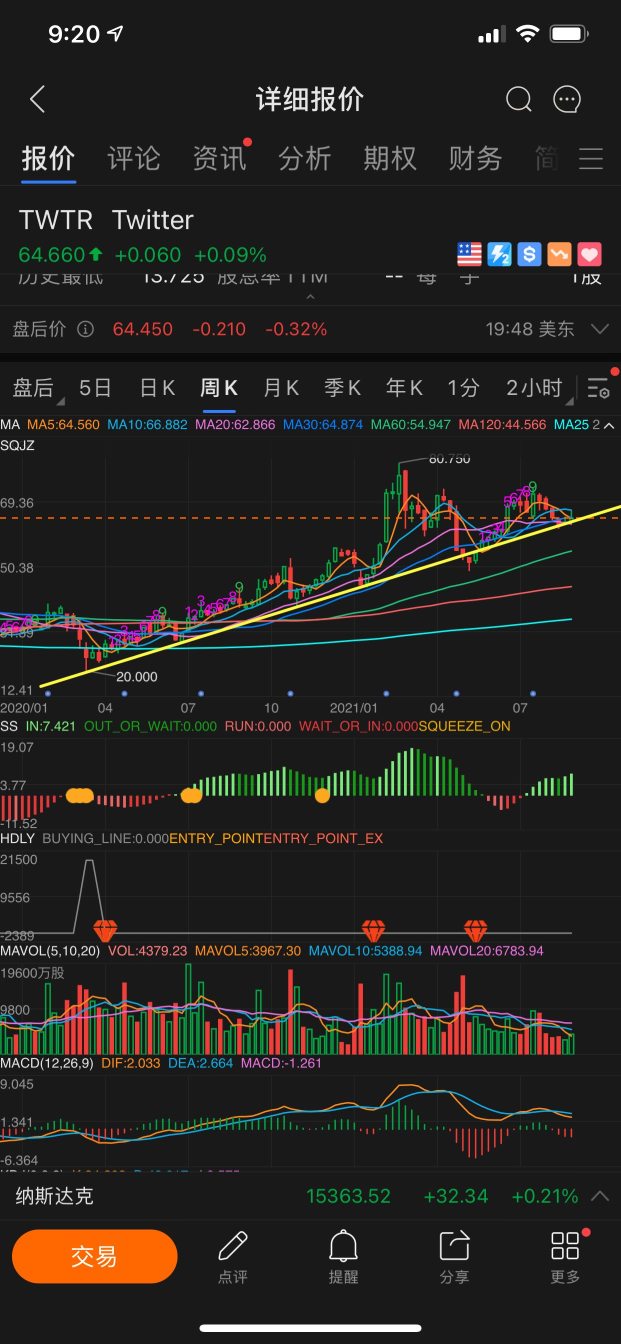Switch to the 期权 tab
Viewport: 621px width, 1344px height.
coord(389,158)
